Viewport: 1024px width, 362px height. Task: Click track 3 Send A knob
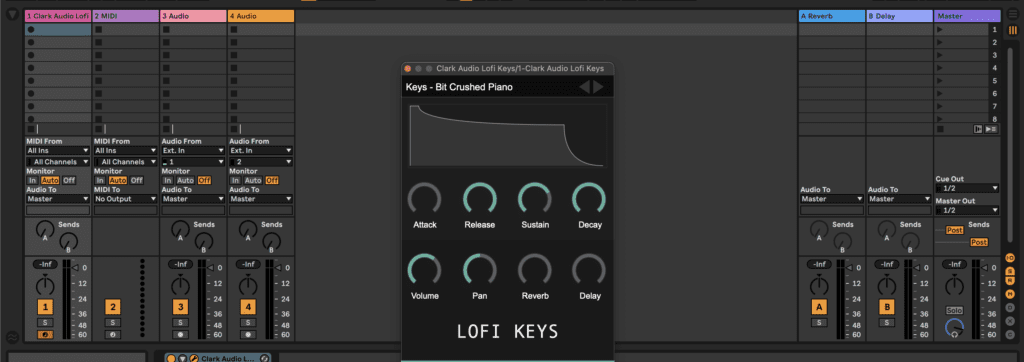click(180, 228)
